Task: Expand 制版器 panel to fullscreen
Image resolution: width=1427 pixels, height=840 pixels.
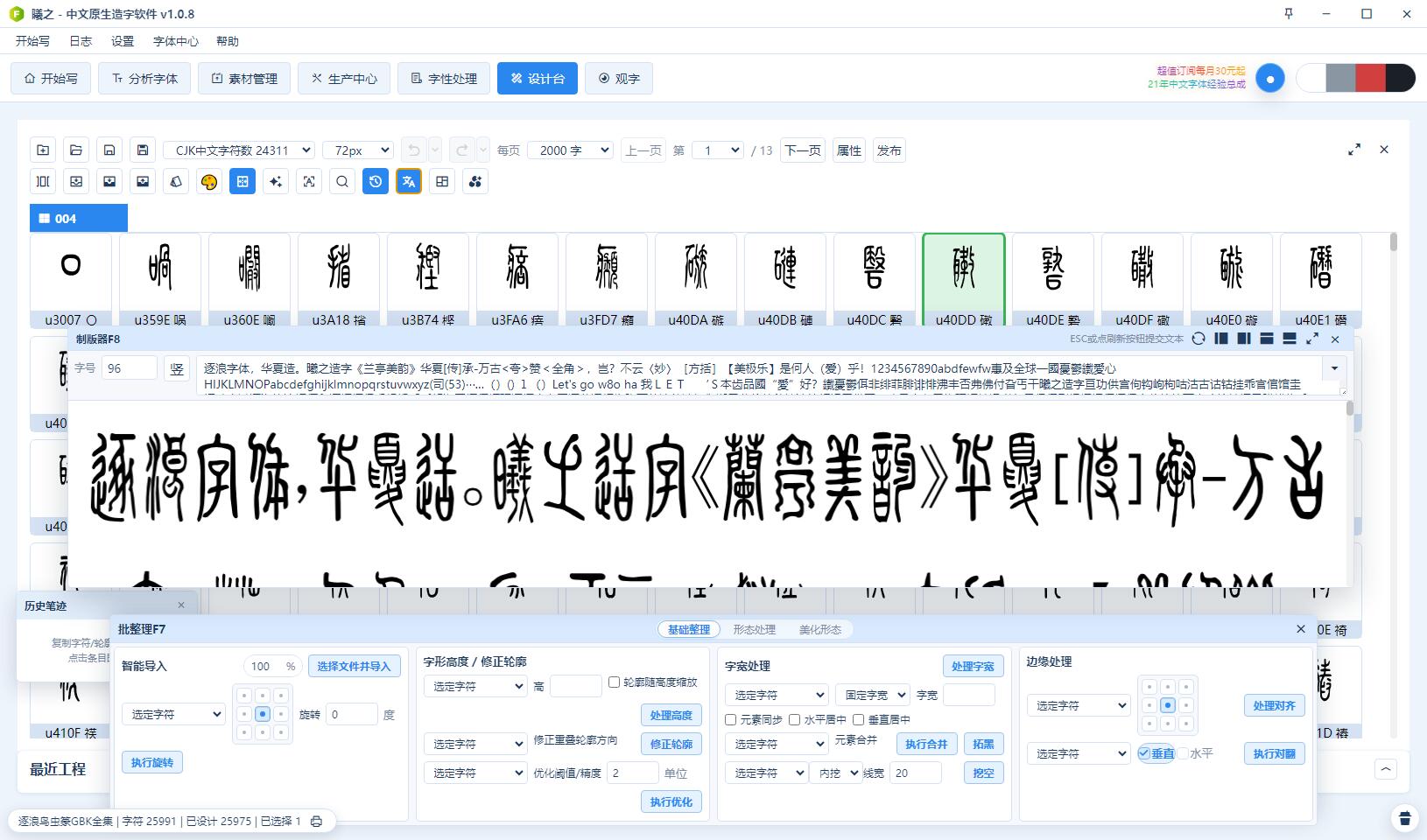Action: pyautogui.click(x=1312, y=339)
